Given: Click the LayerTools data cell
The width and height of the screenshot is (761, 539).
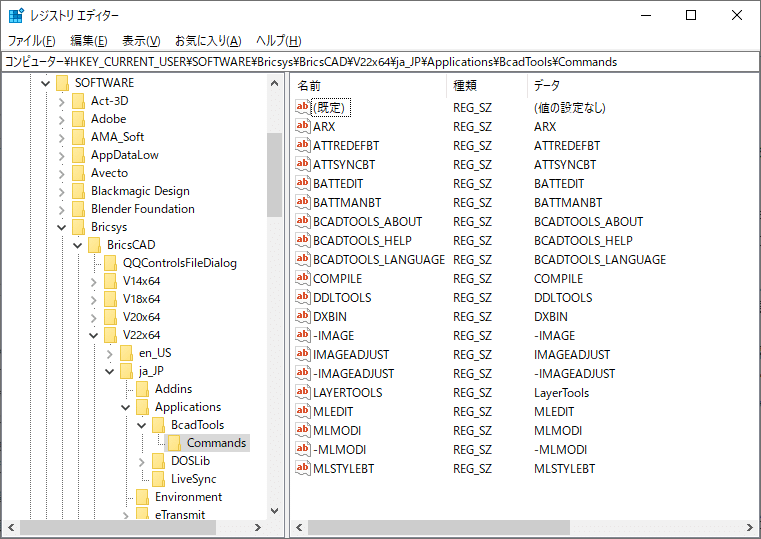Looking at the screenshot, I should click(x=561, y=392).
